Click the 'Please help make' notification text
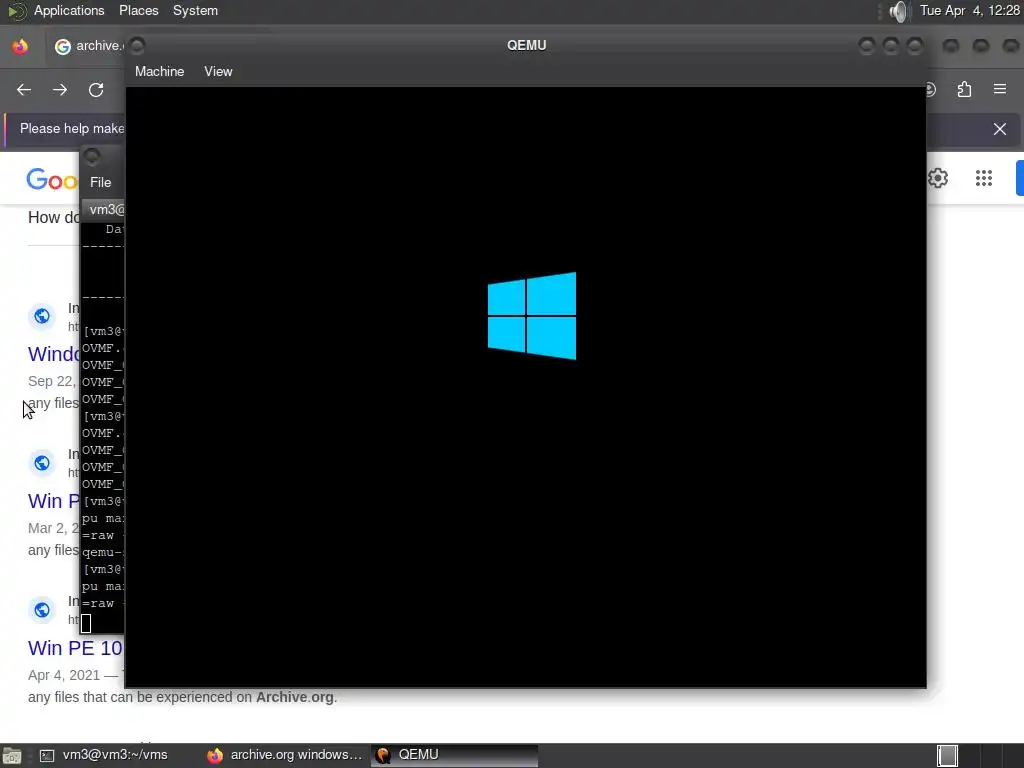Screen dimensions: 1024x768 [72, 129]
